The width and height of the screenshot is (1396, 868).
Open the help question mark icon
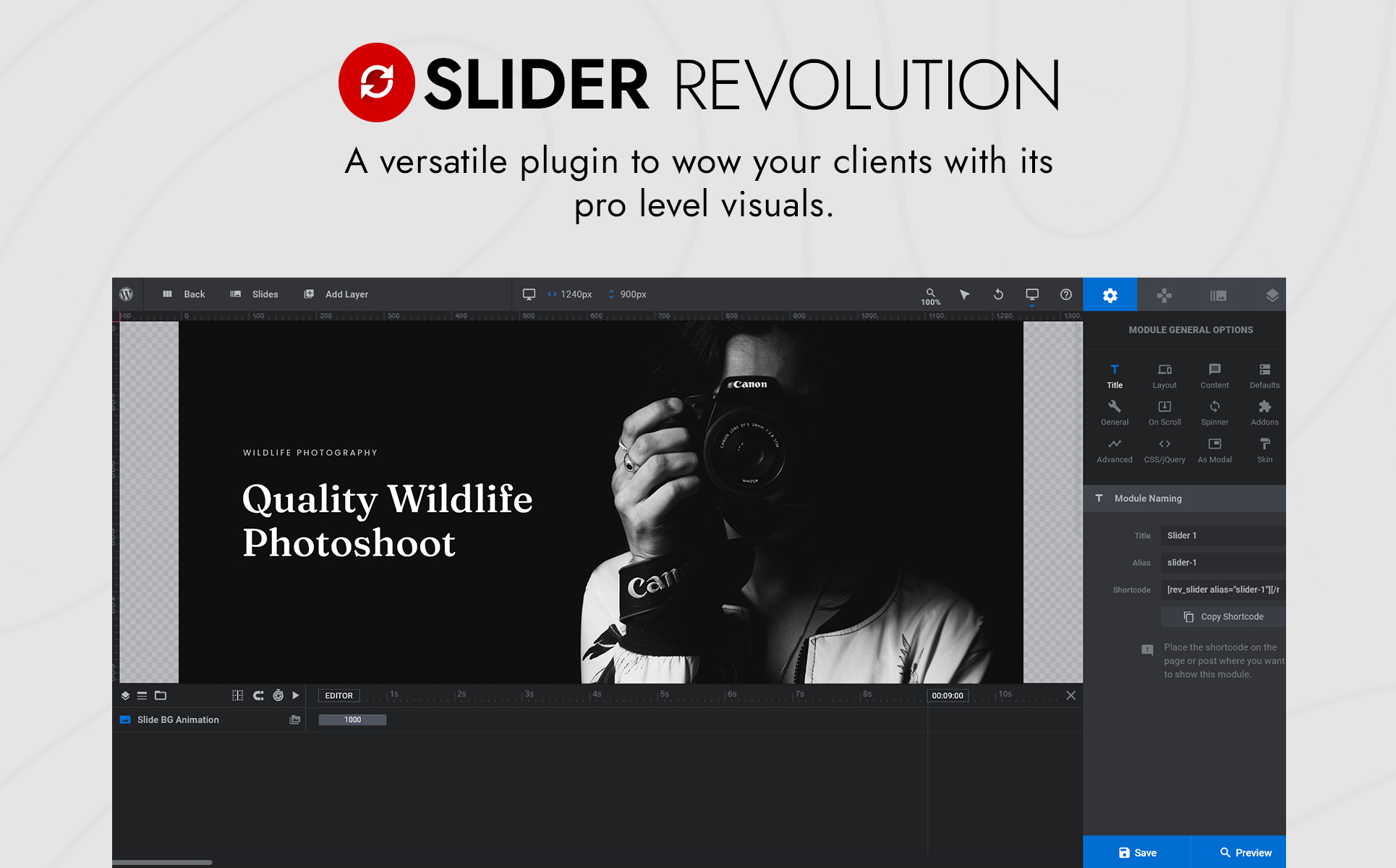(1065, 294)
